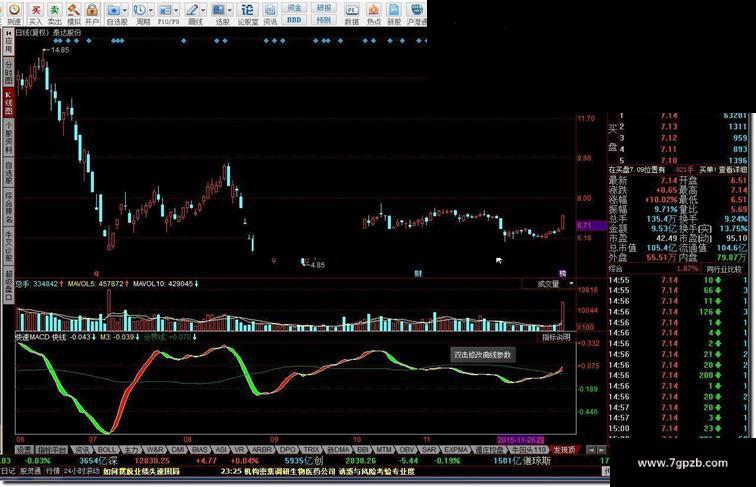Open the 自选股 favorites folder icon
The image size is (756, 487).
(x=114, y=10)
